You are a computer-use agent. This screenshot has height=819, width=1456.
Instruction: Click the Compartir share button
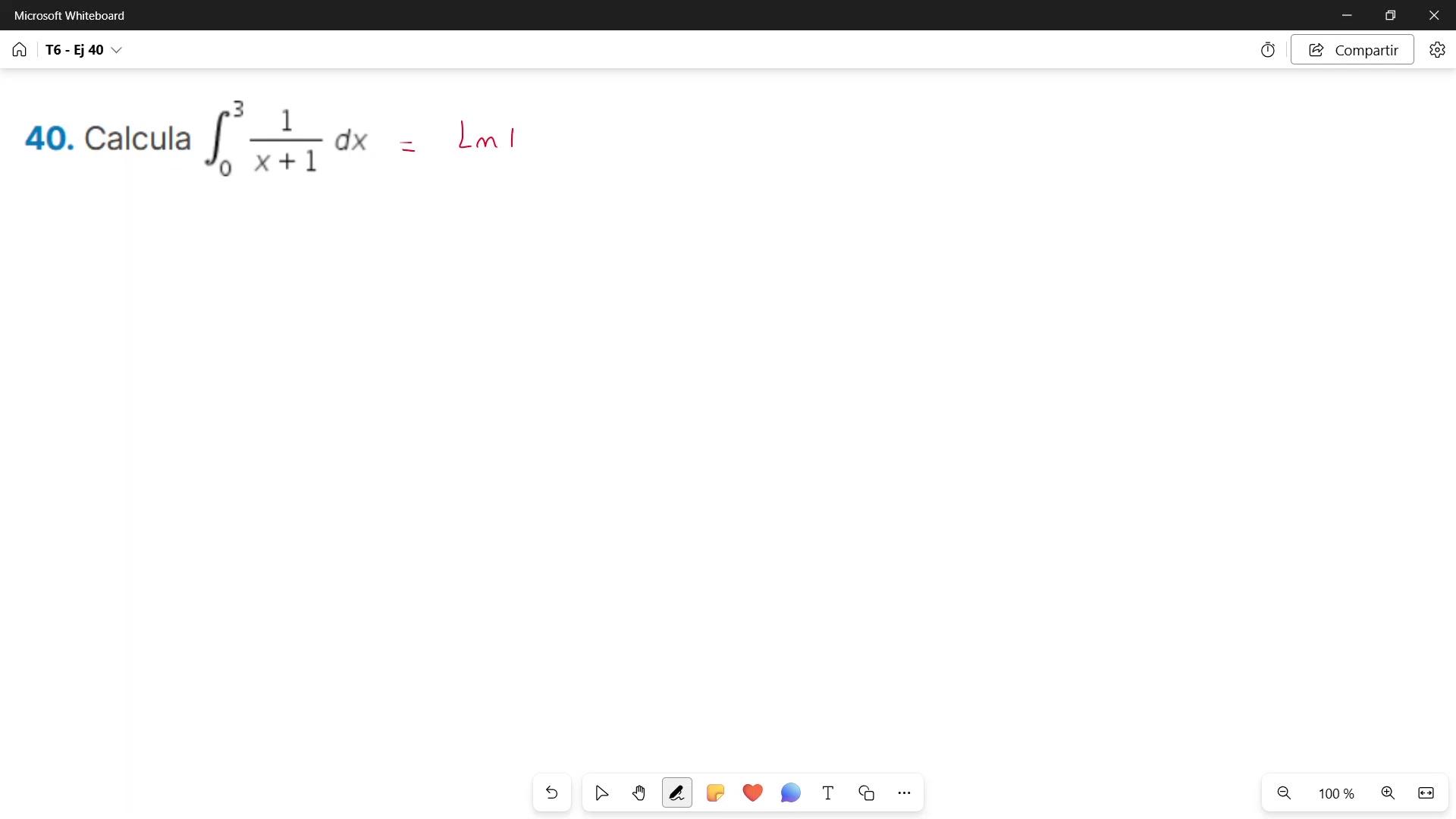(x=1352, y=50)
